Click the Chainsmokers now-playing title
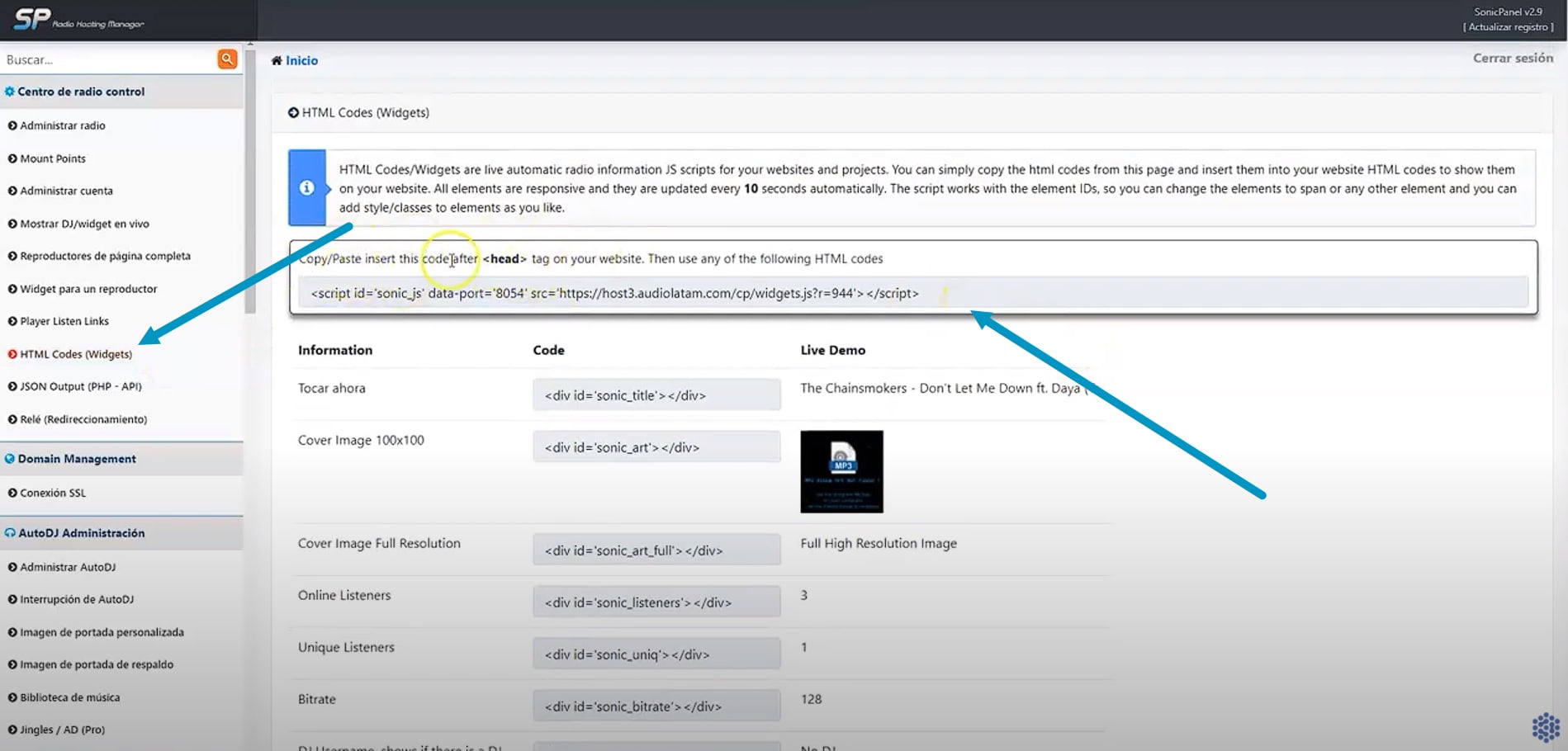1568x751 pixels. click(x=944, y=388)
